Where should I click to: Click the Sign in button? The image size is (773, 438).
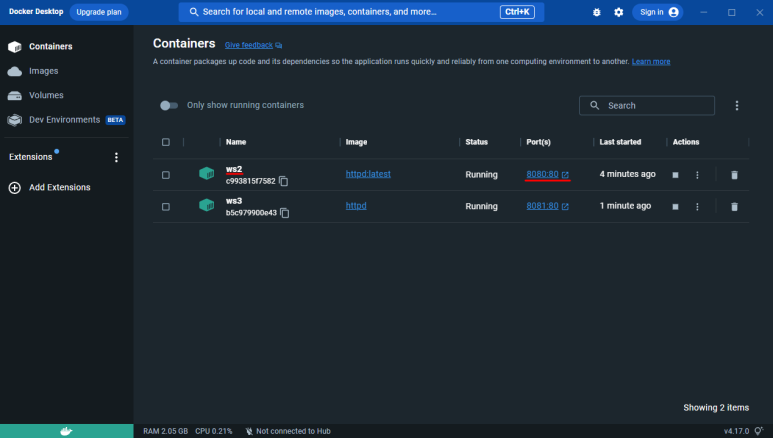point(658,12)
